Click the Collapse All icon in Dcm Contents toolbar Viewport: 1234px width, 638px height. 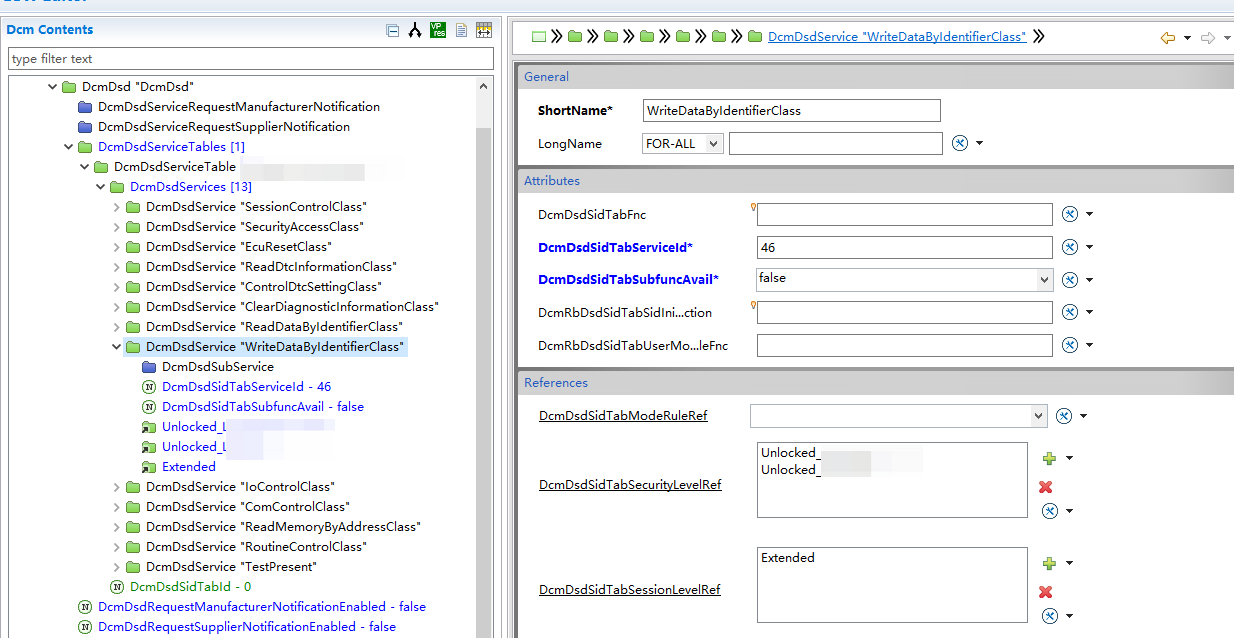point(392,30)
